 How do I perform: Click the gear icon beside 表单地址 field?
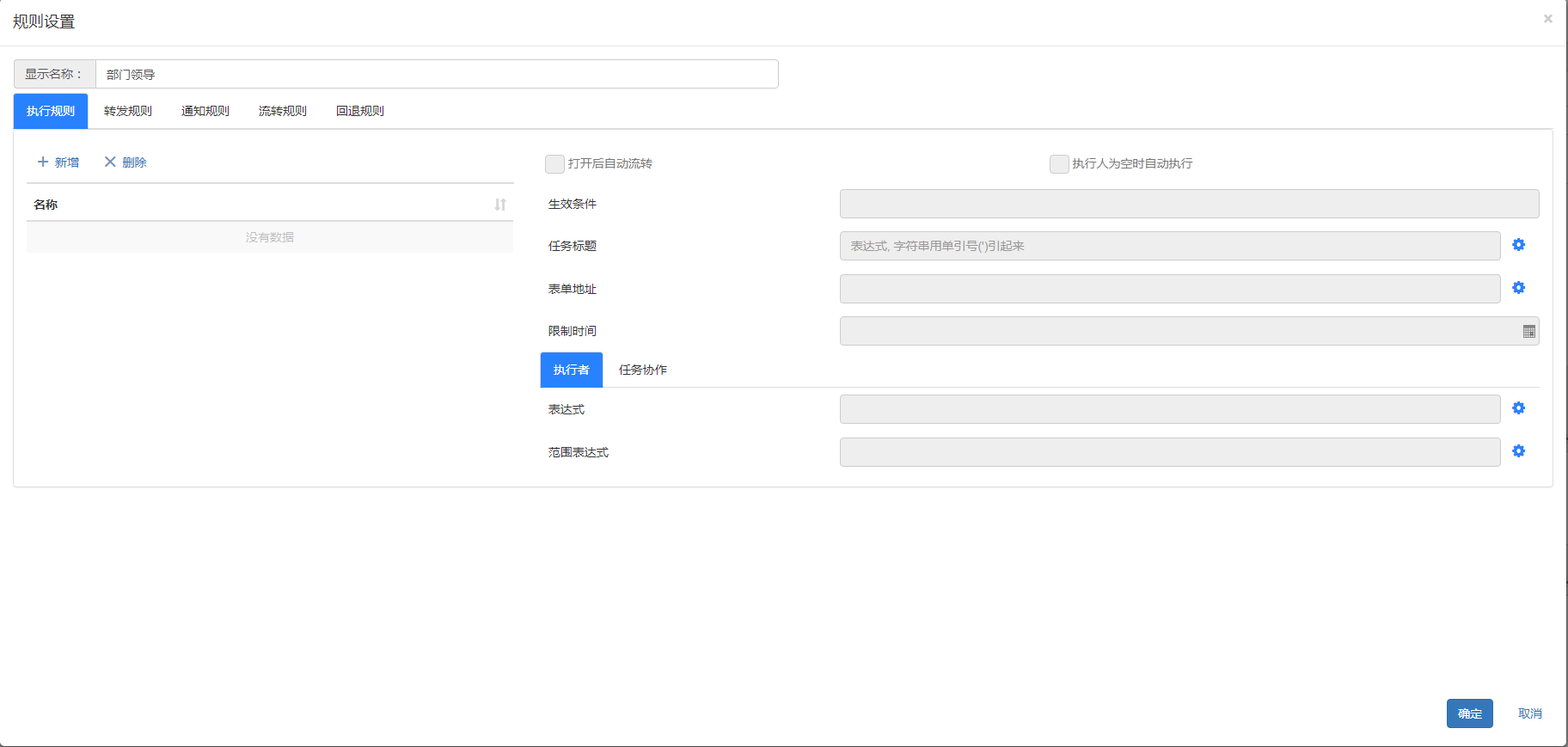1518,288
